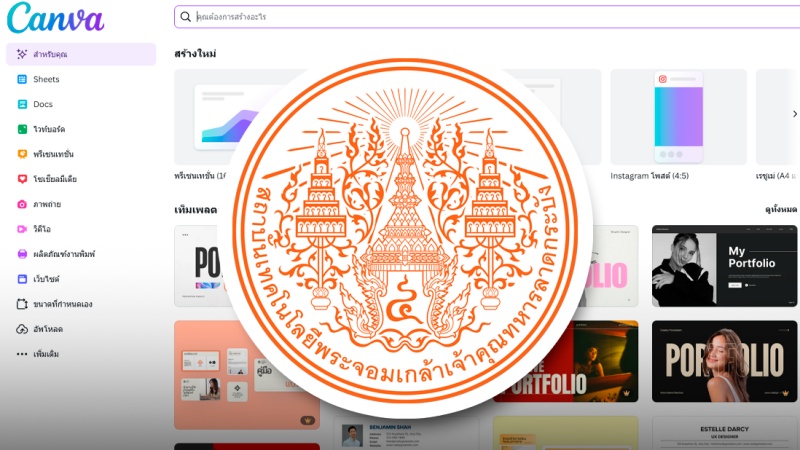Viewport: 800px width, 450px height.
Task: Click the ภาพถ่าย menu label
Action: [x=47, y=204]
